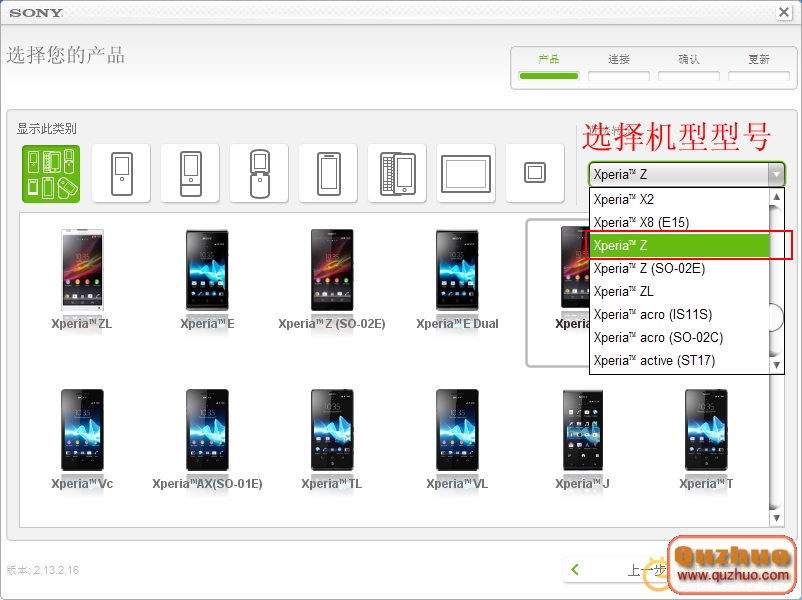This screenshot has height=600, width=802.
Task: Choose the QWERTY keyboard phone category icon
Action: coord(397,173)
